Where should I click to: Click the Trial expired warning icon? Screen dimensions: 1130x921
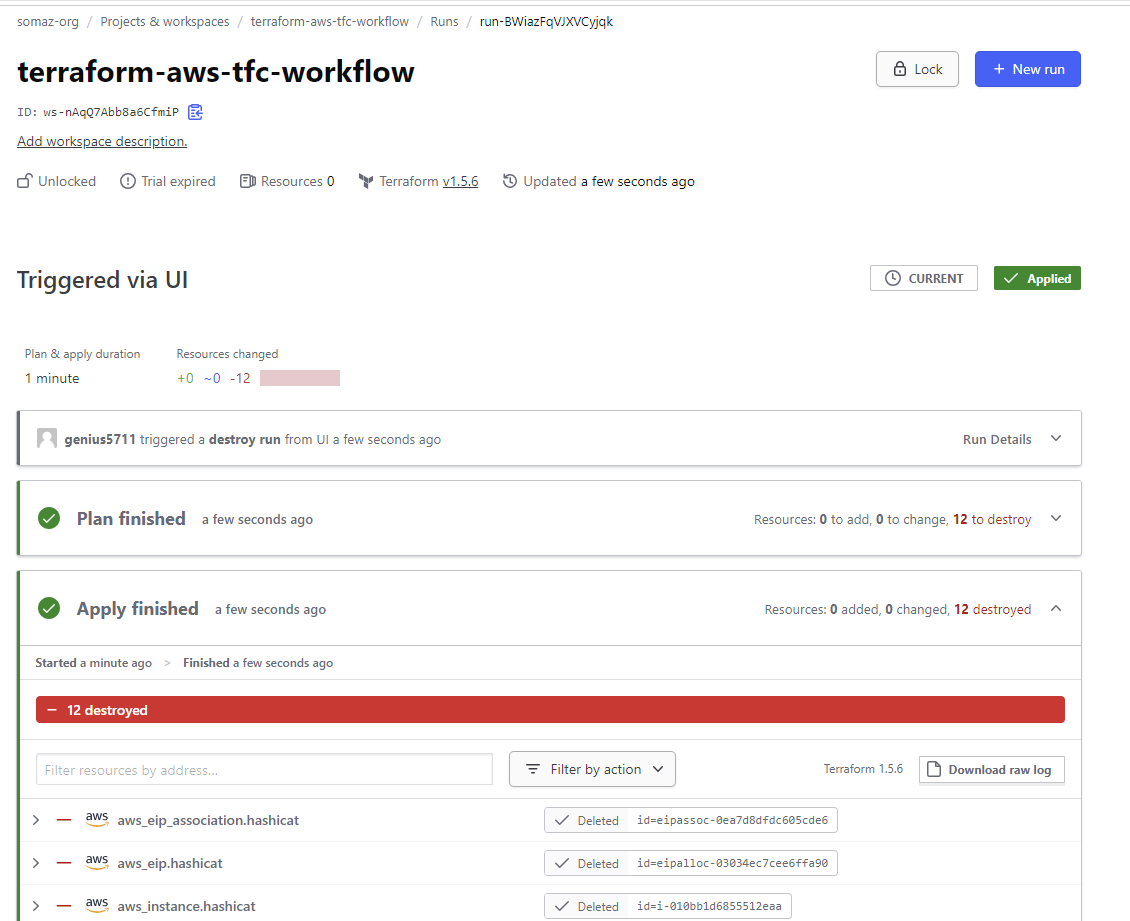tap(128, 181)
